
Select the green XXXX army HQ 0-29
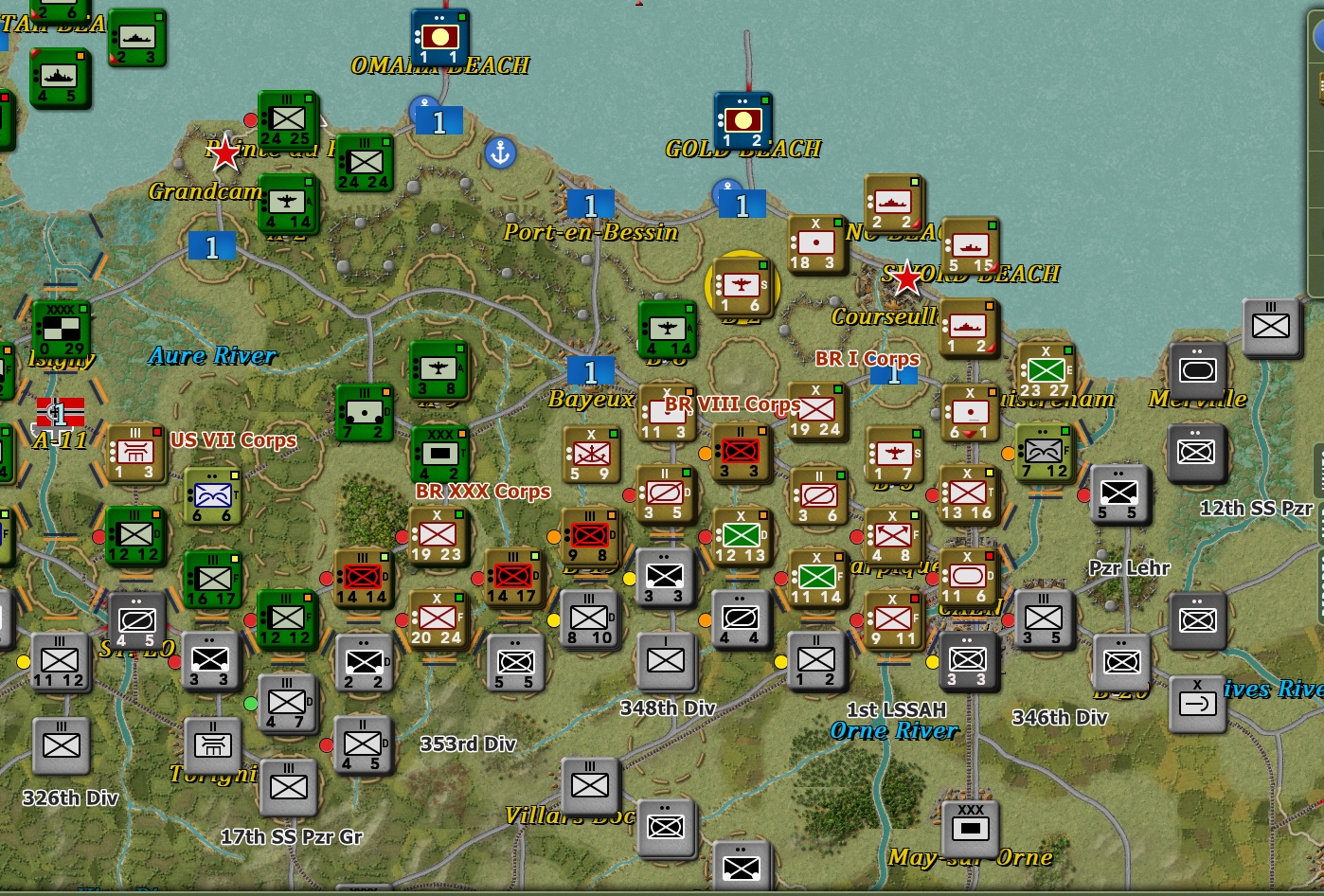(x=61, y=330)
